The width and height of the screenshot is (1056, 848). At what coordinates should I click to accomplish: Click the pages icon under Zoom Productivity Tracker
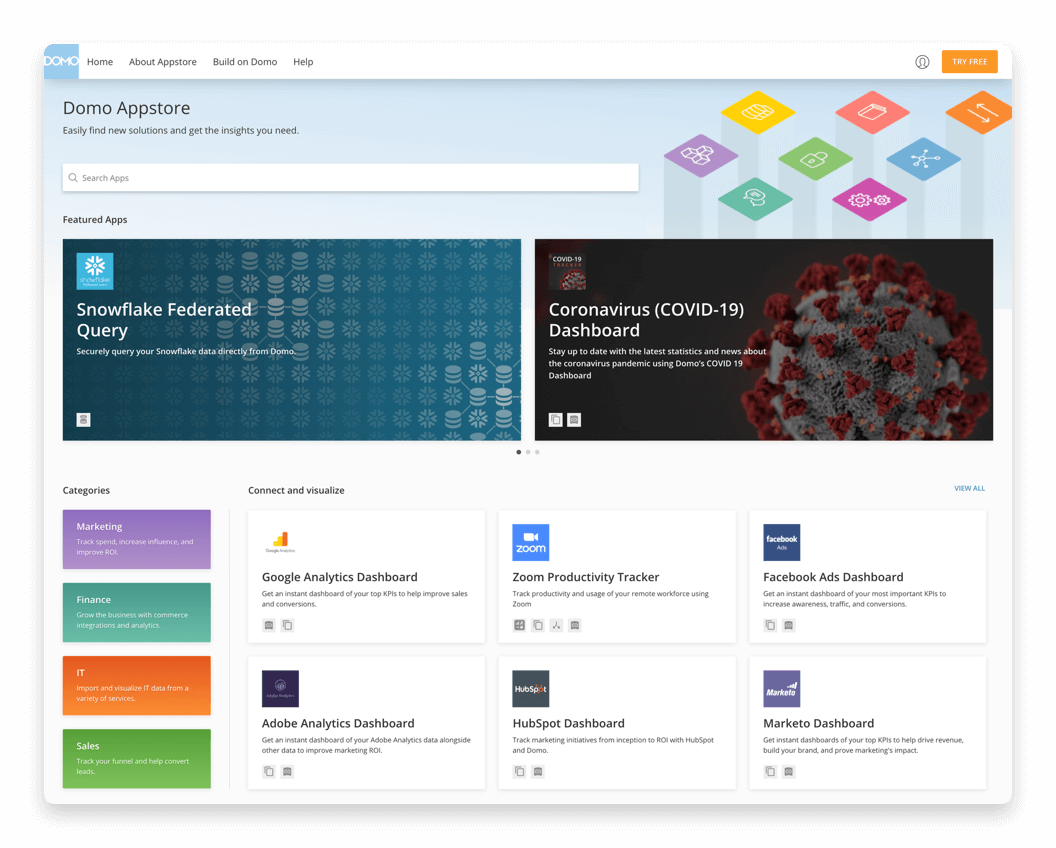pyautogui.click(x=538, y=625)
